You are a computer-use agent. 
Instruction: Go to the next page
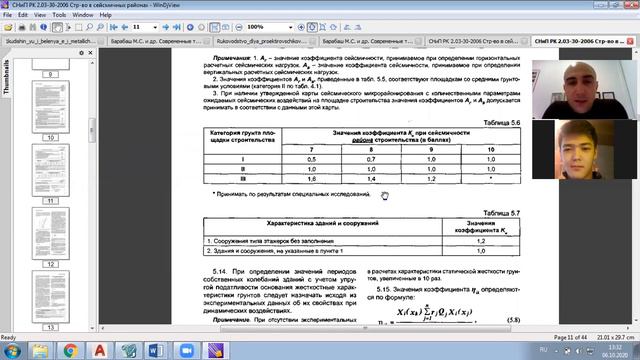166,27
